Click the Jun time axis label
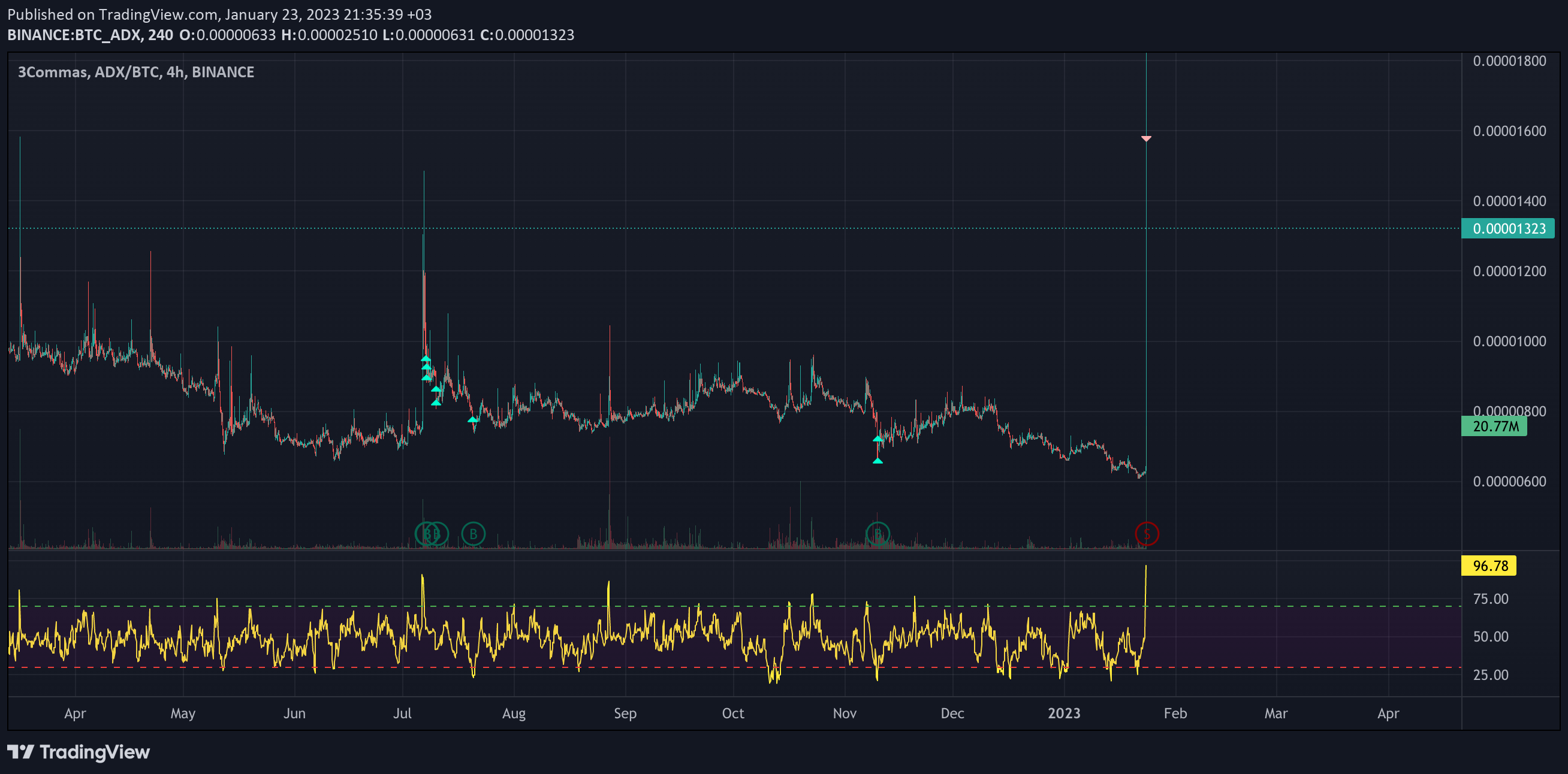This screenshot has height=774, width=1568. tap(294, 713)
